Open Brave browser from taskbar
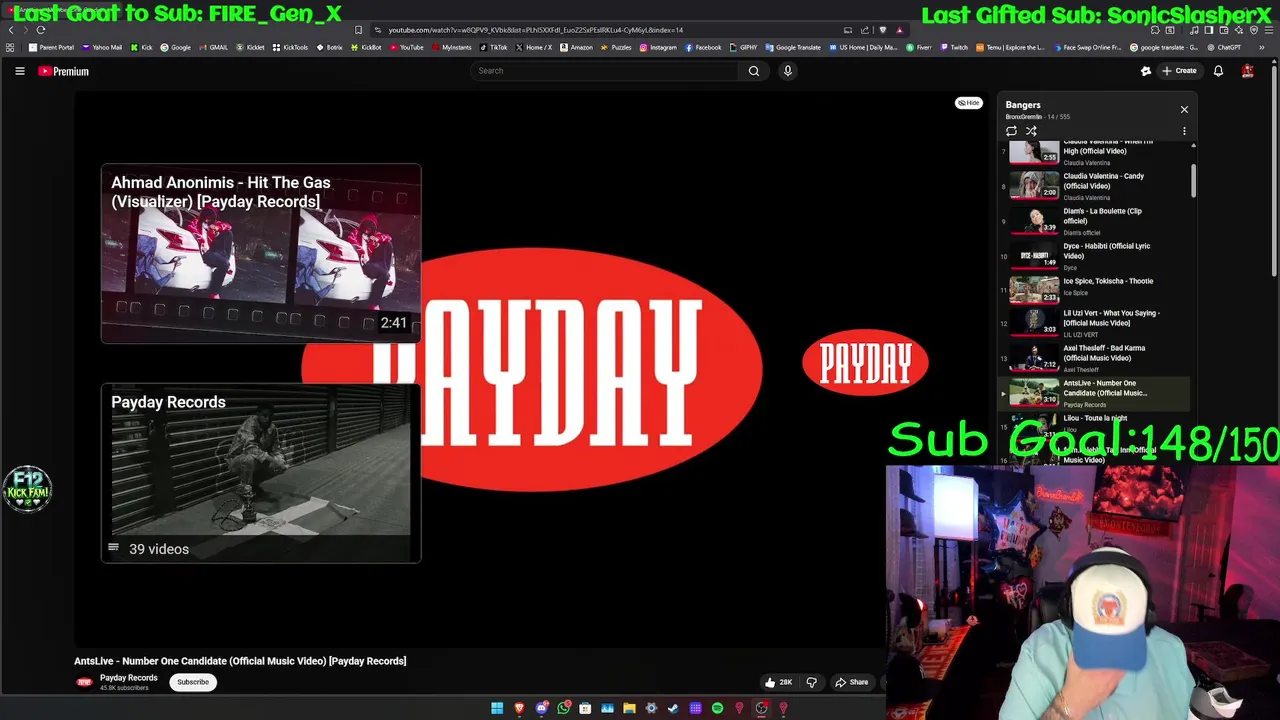The width and height of the screenshot is (1280, 720). [519, 708]
